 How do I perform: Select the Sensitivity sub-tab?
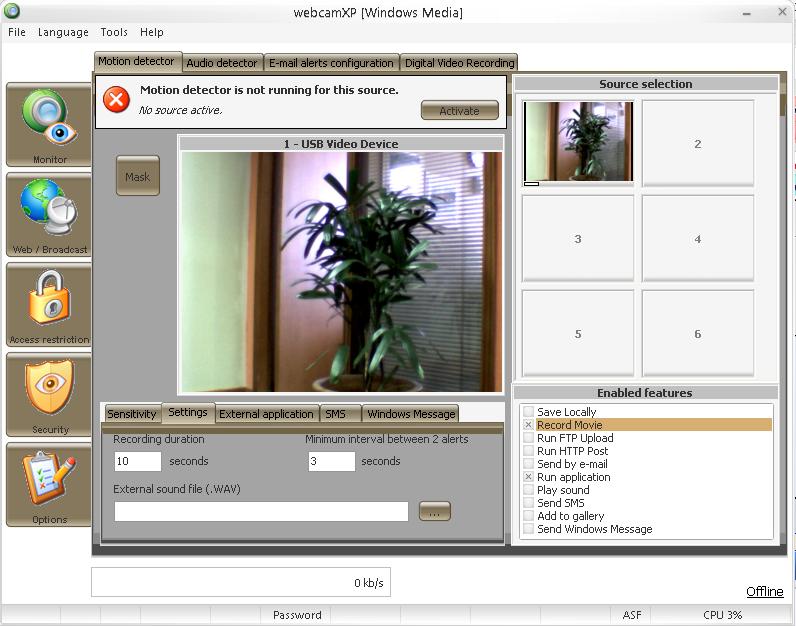(x=132, y=414)
